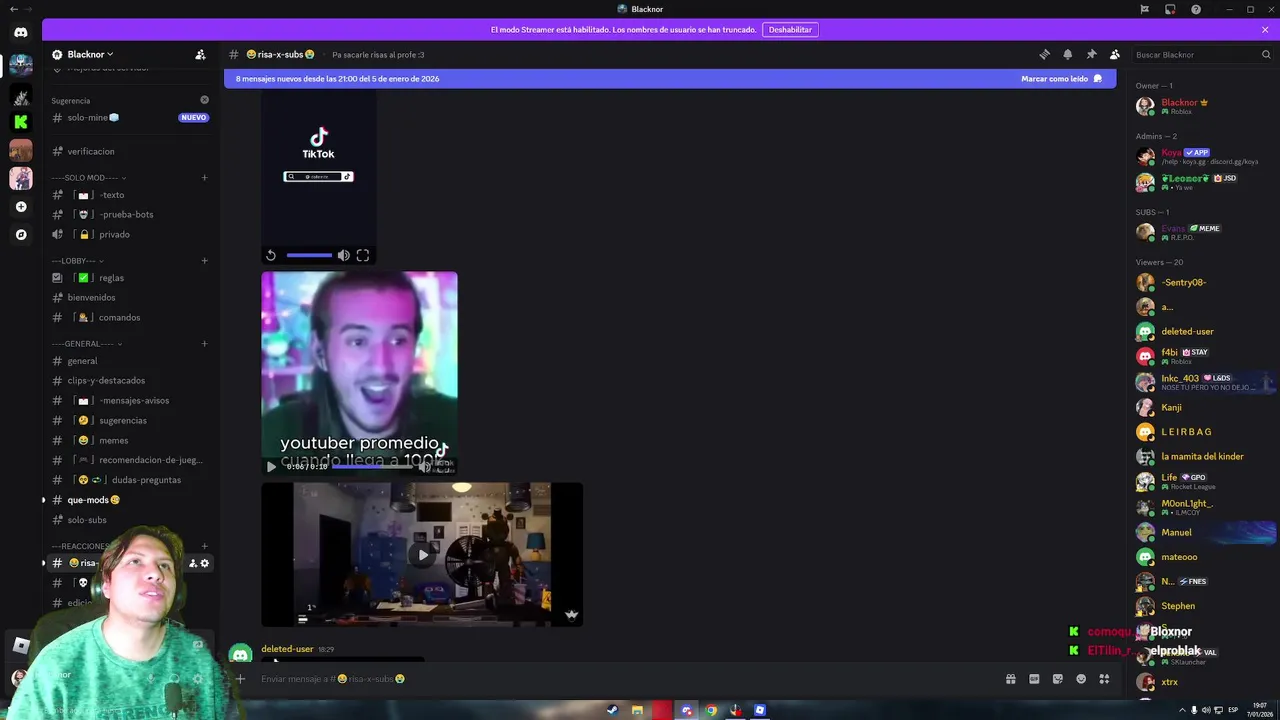1280x720 pixels.
Task: Show pinned messages pin icon
Action: tap(1091, 55)
